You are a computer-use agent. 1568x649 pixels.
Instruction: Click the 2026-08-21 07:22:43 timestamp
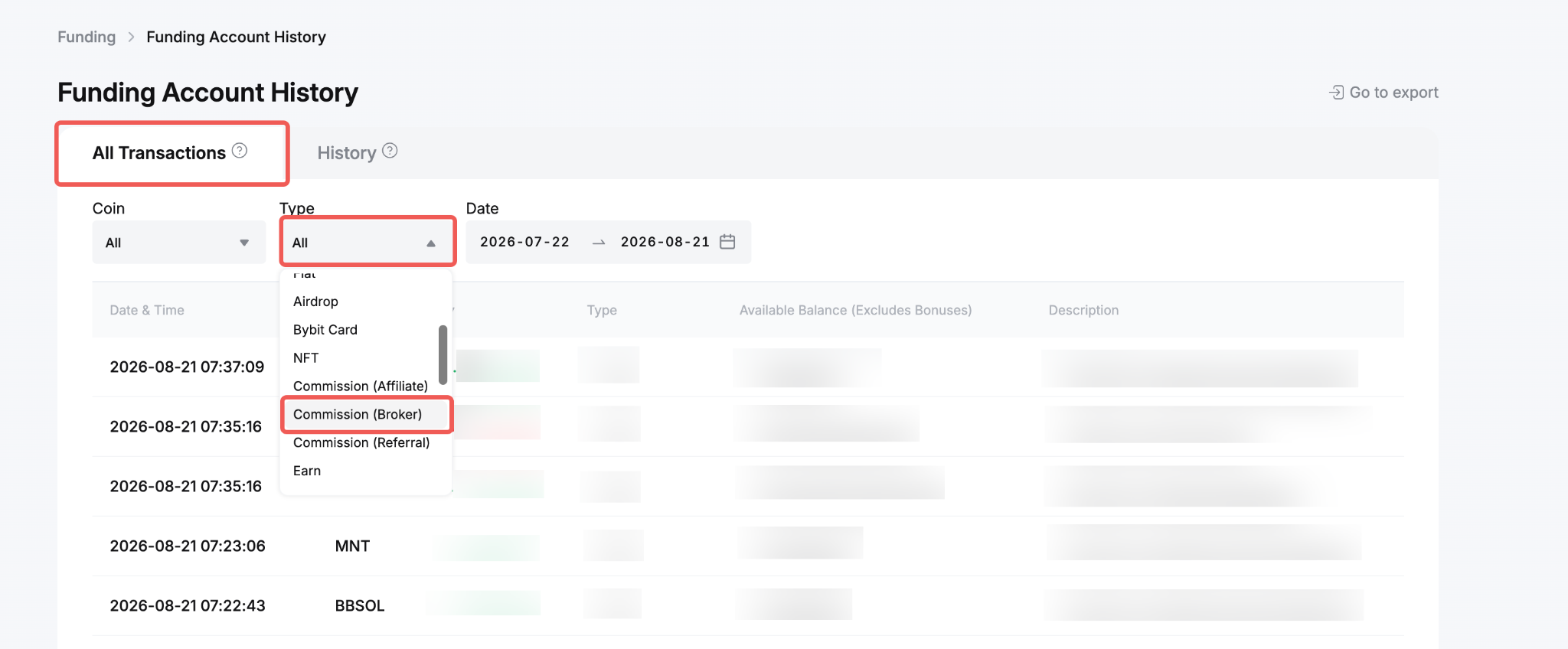[x=188, y=605]
